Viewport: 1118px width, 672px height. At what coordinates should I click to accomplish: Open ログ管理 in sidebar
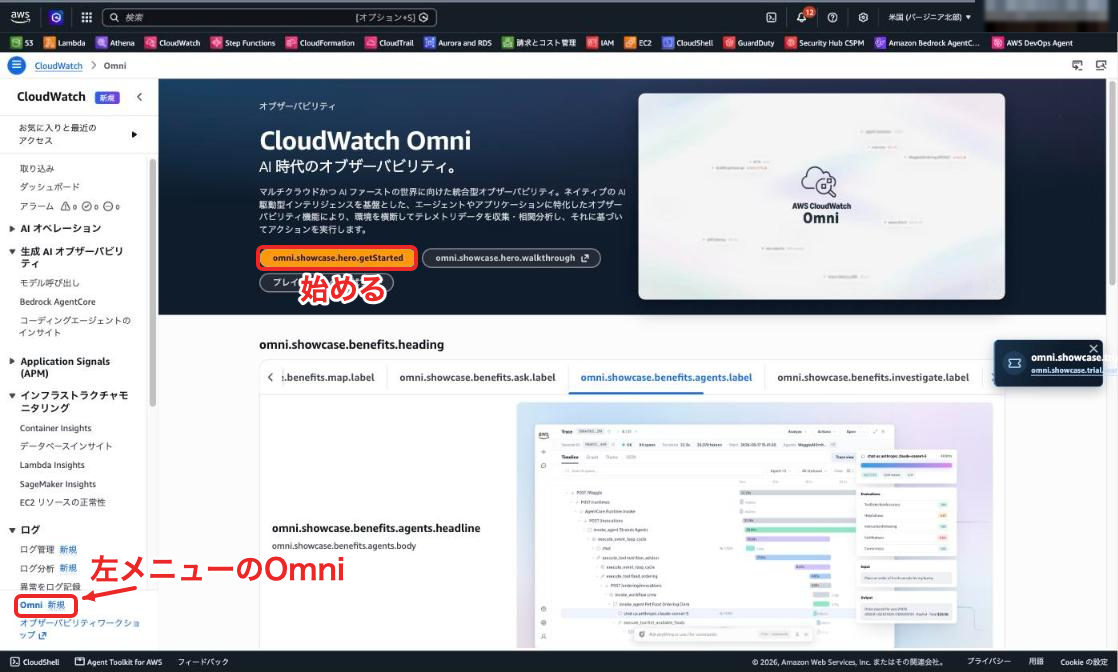click(38, 550)
